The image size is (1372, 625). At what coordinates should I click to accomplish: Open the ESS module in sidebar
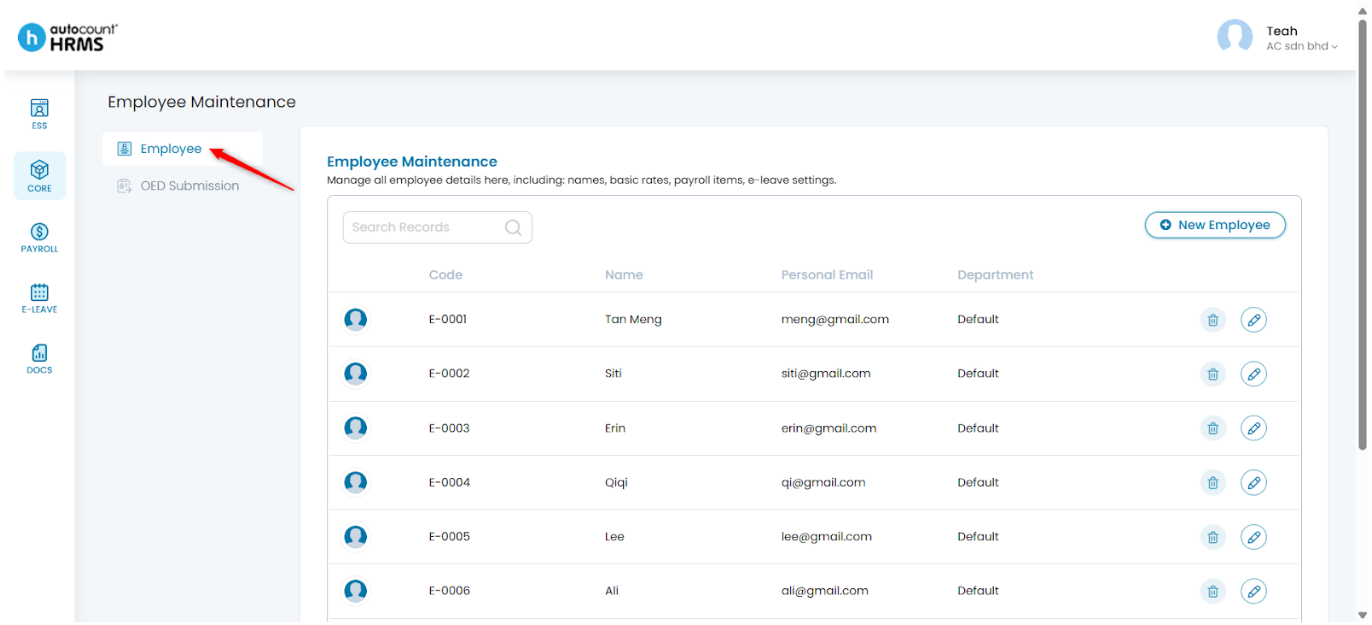click(x=39, y=114)
